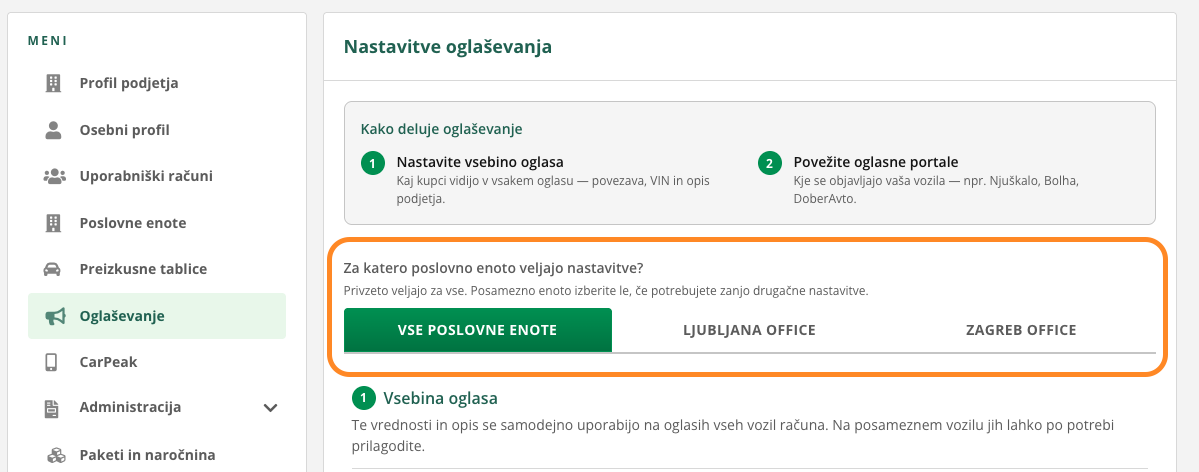Image resolution: width=1199 pixels, height=472 pixels.
Task: Click the Paketi in naročnina boxes icon
Action: 55,455
